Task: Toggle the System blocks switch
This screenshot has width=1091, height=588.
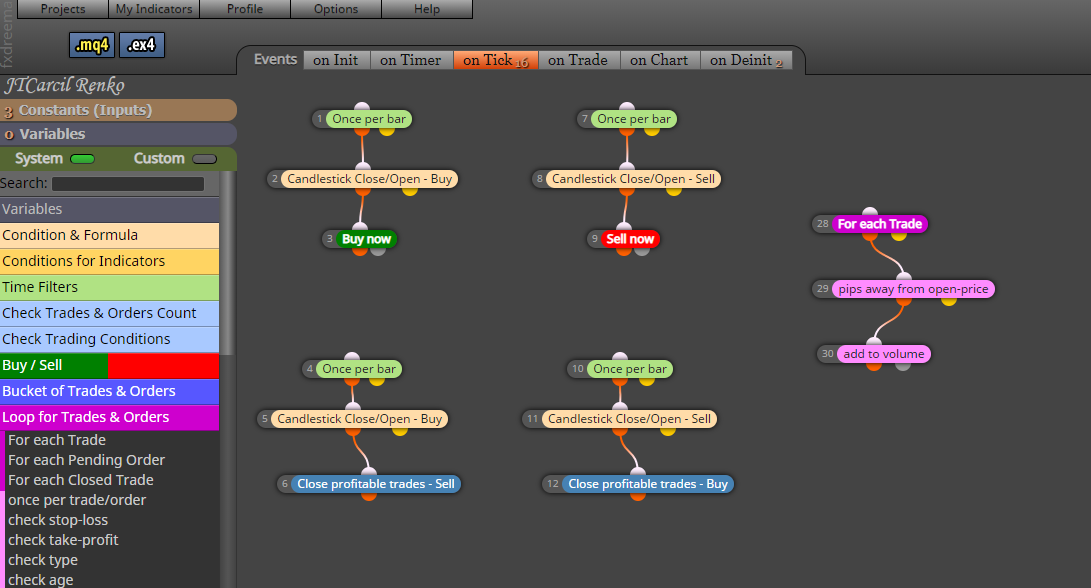Action: click(x=82, y=159)
